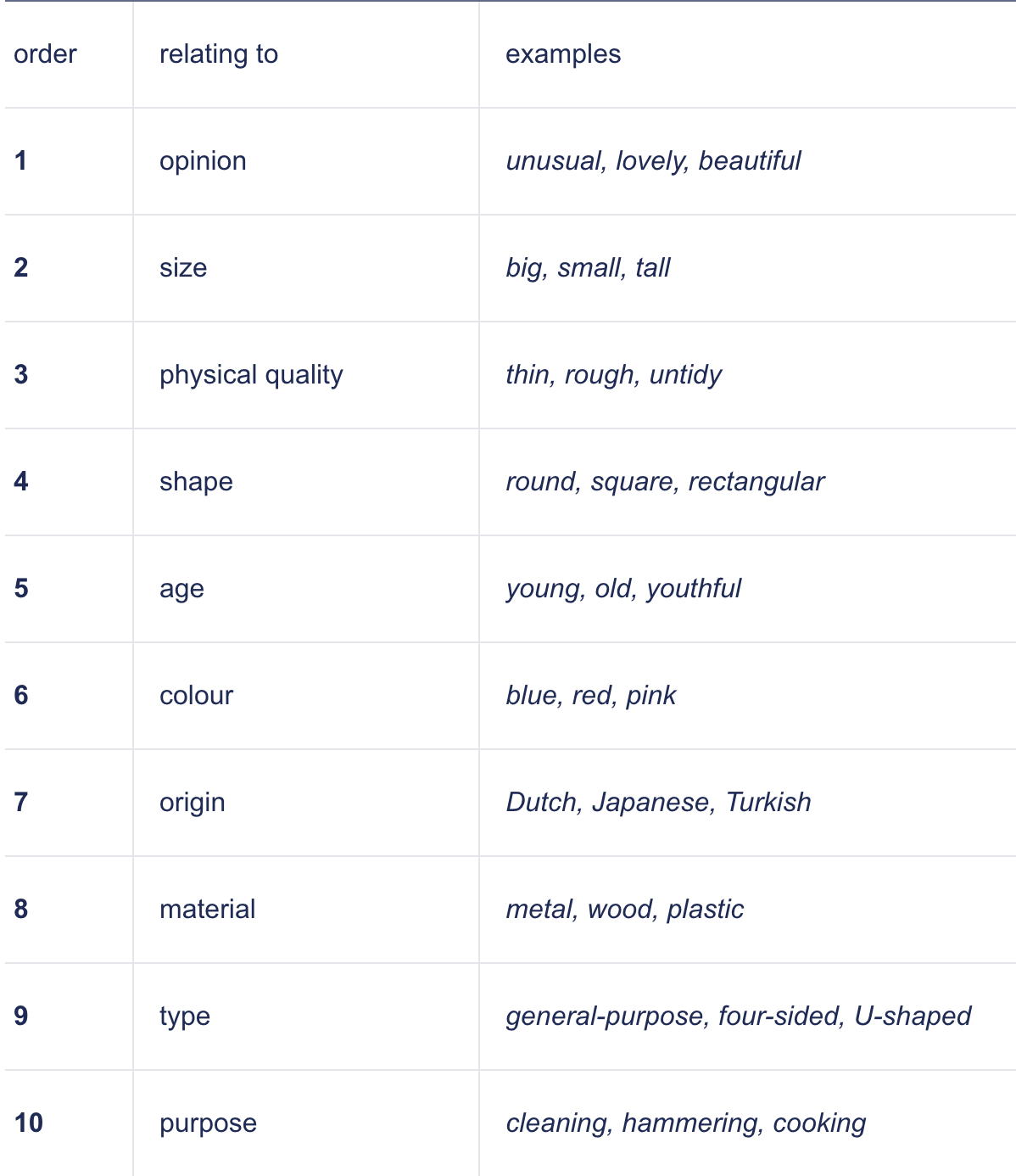1016x1176 pixels.
Task: Click the "examples" column header
Action: coord(563,54)
